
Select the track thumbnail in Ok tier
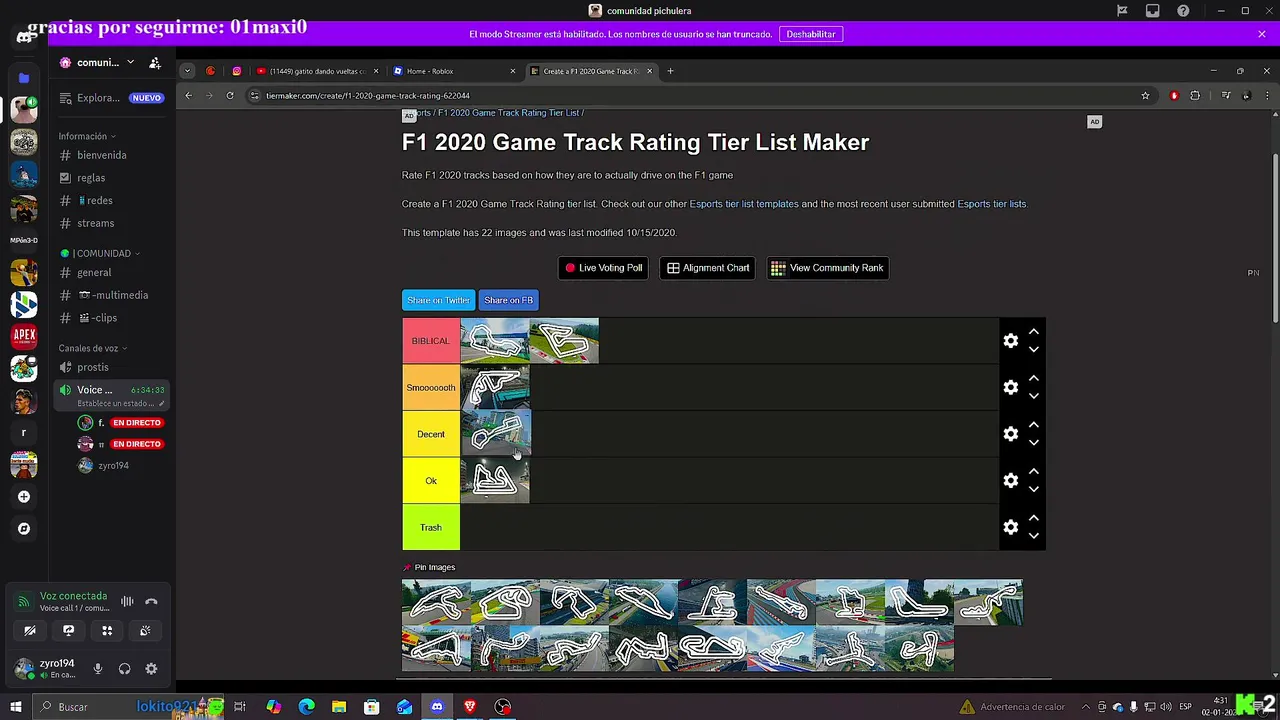click(x=495, y=481)
